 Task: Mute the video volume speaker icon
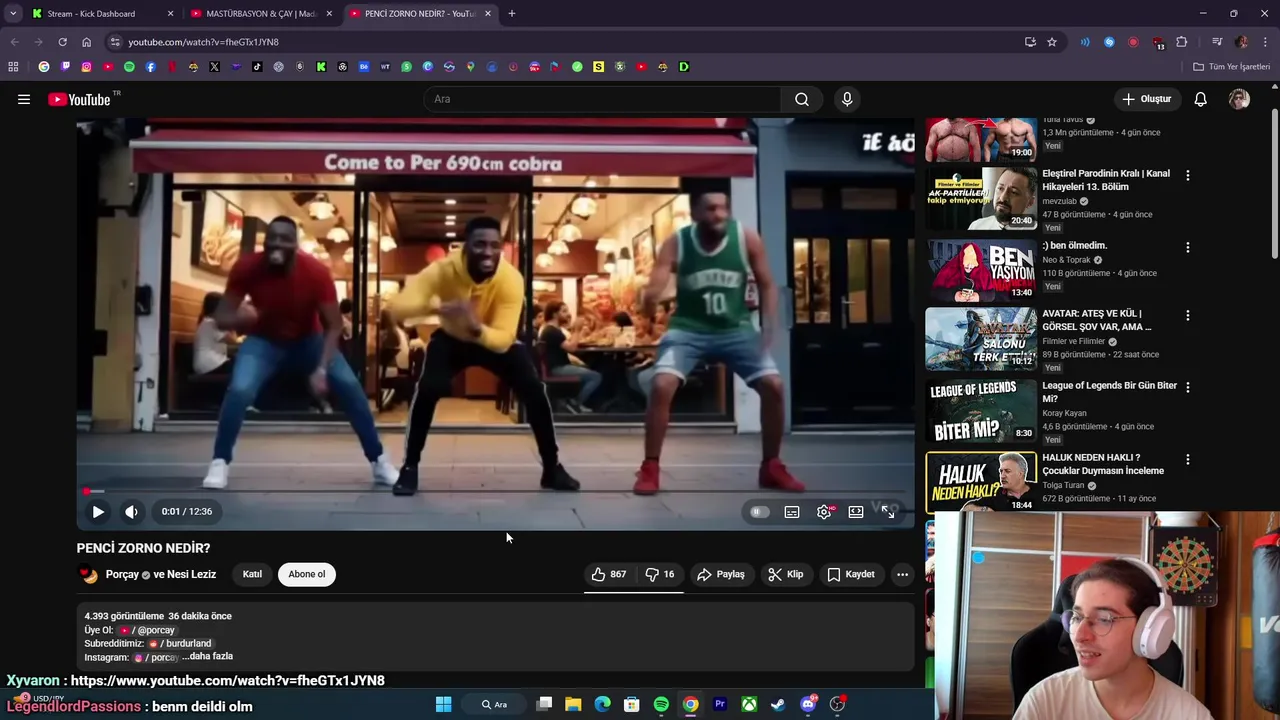click(x=131, y=511)
